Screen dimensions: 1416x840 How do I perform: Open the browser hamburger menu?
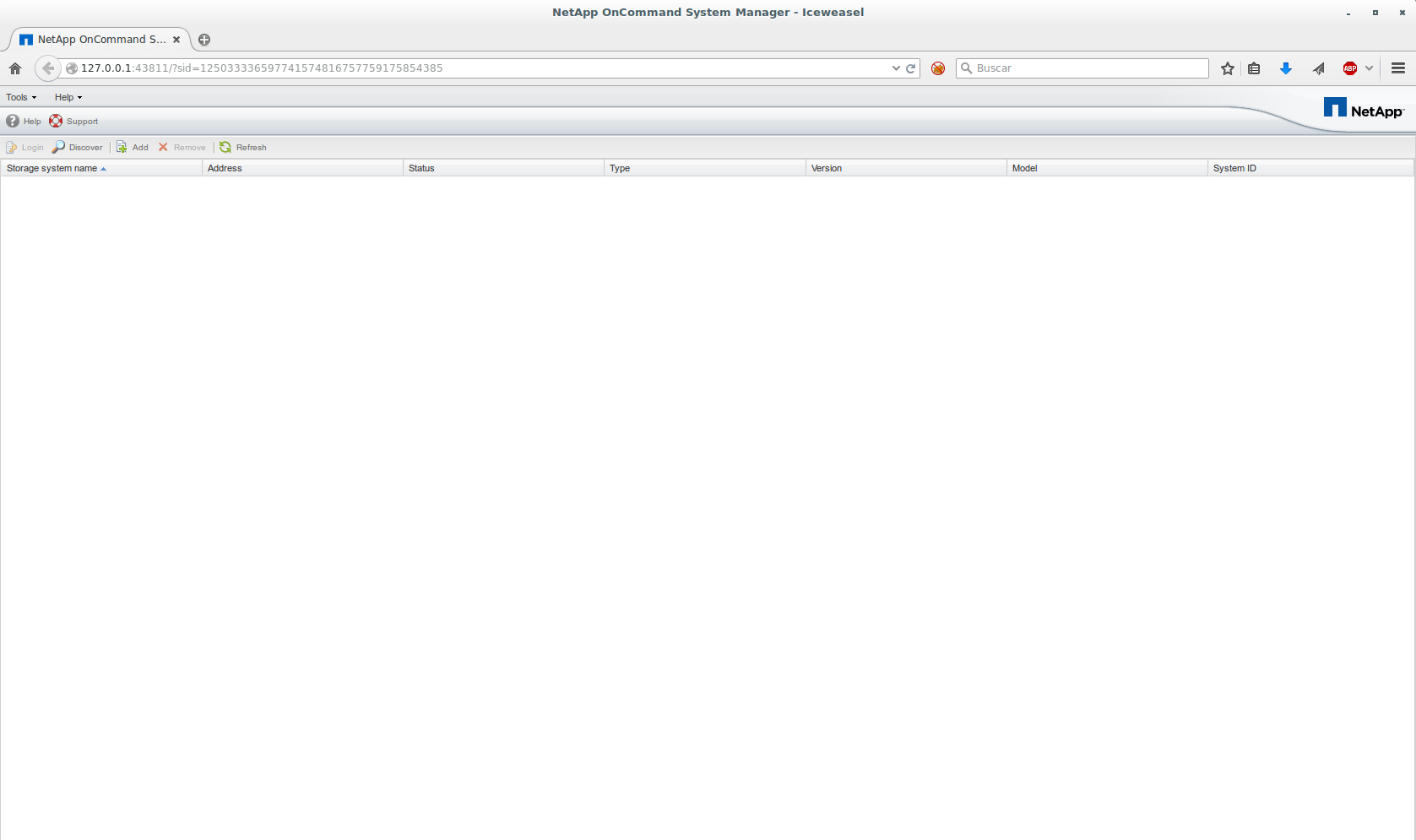1397,68
